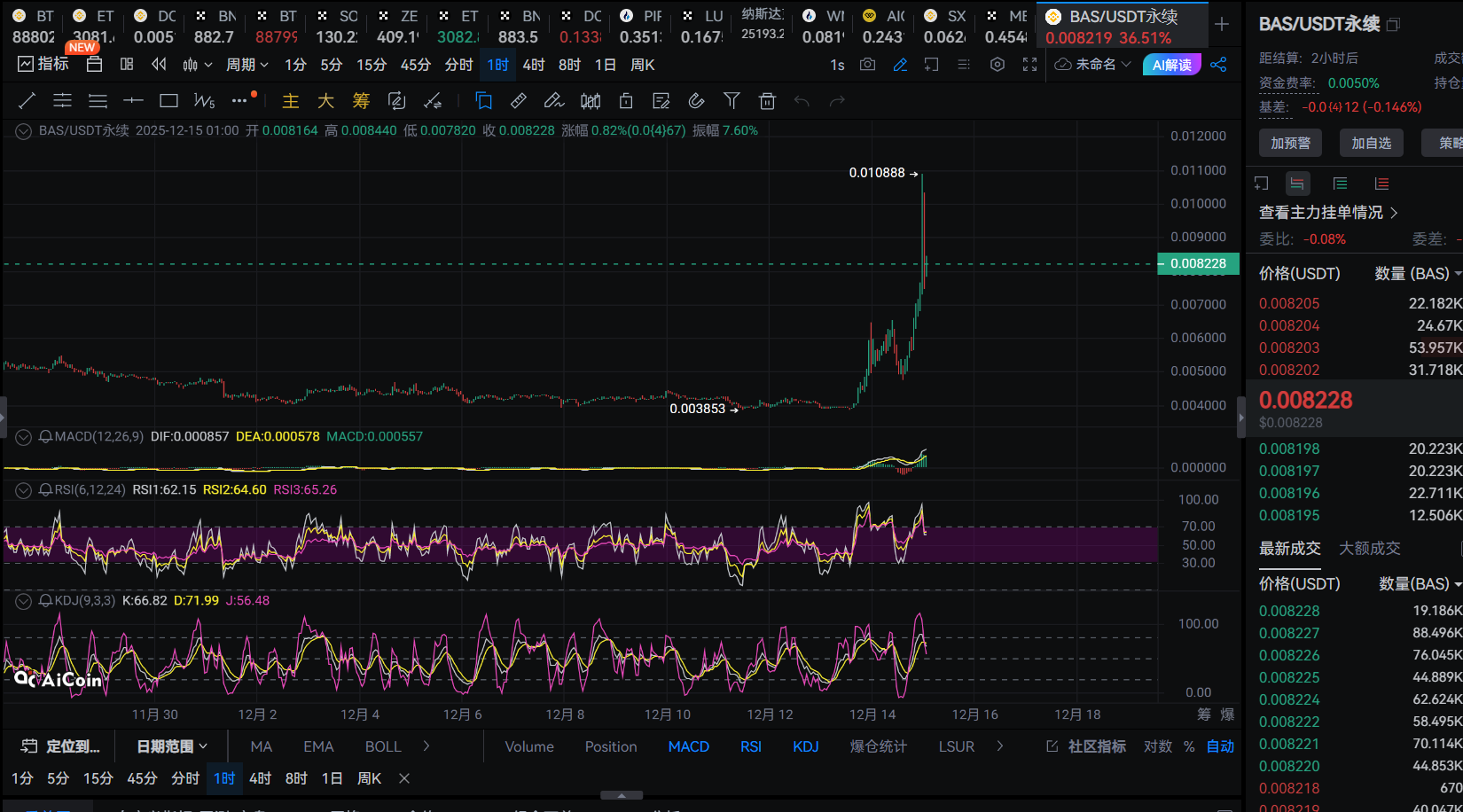
Task: Switch to the 4时 timeframe in top toolbar
Action: click(x=534, y=65)
